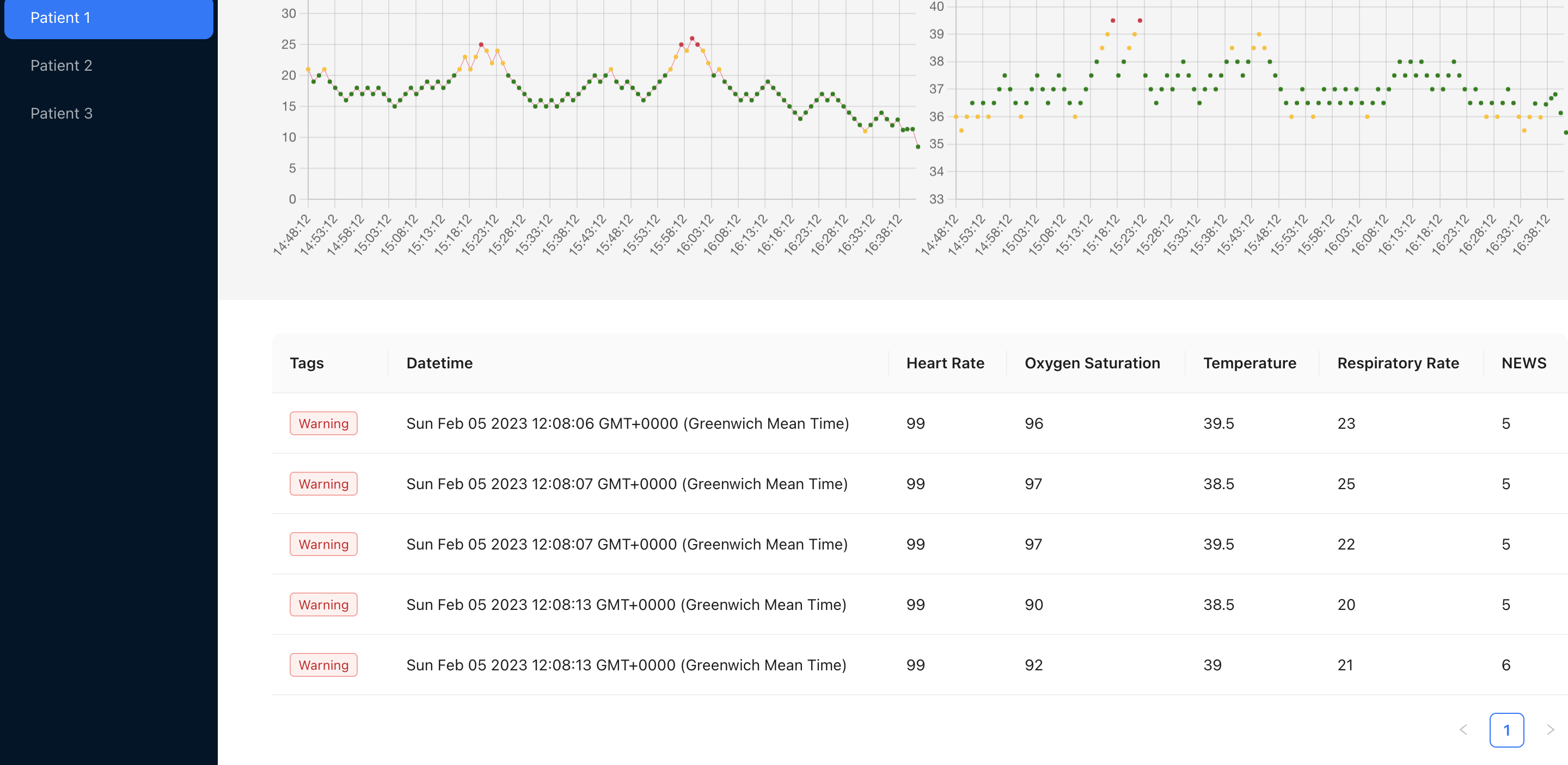This screenshot has height=765, width=1568.
Task: Click the Warning tag on the 12:08:06 row
Action: (323, 423)
